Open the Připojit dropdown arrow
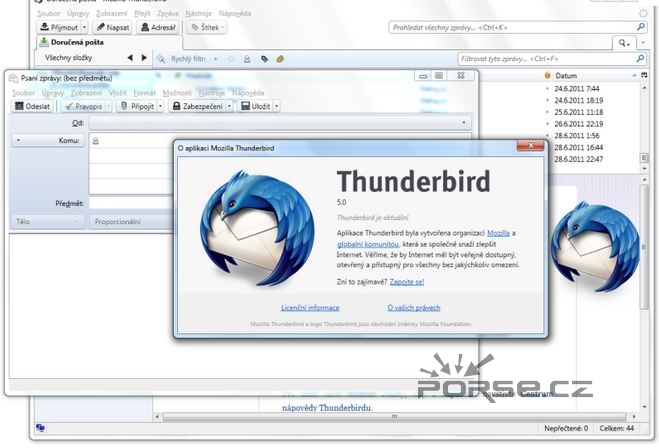Screen dimensions: 659x448 [x=161, y=106]
